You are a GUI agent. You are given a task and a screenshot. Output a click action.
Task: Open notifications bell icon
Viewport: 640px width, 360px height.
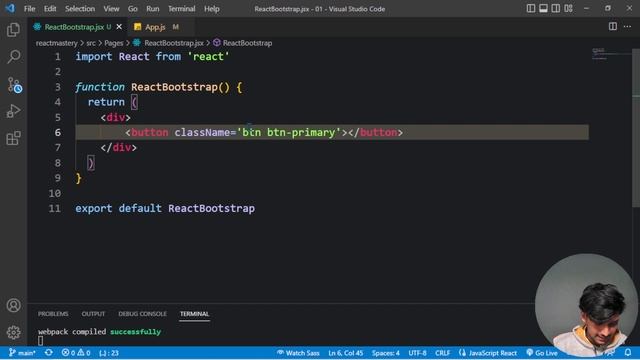[628, 352]
